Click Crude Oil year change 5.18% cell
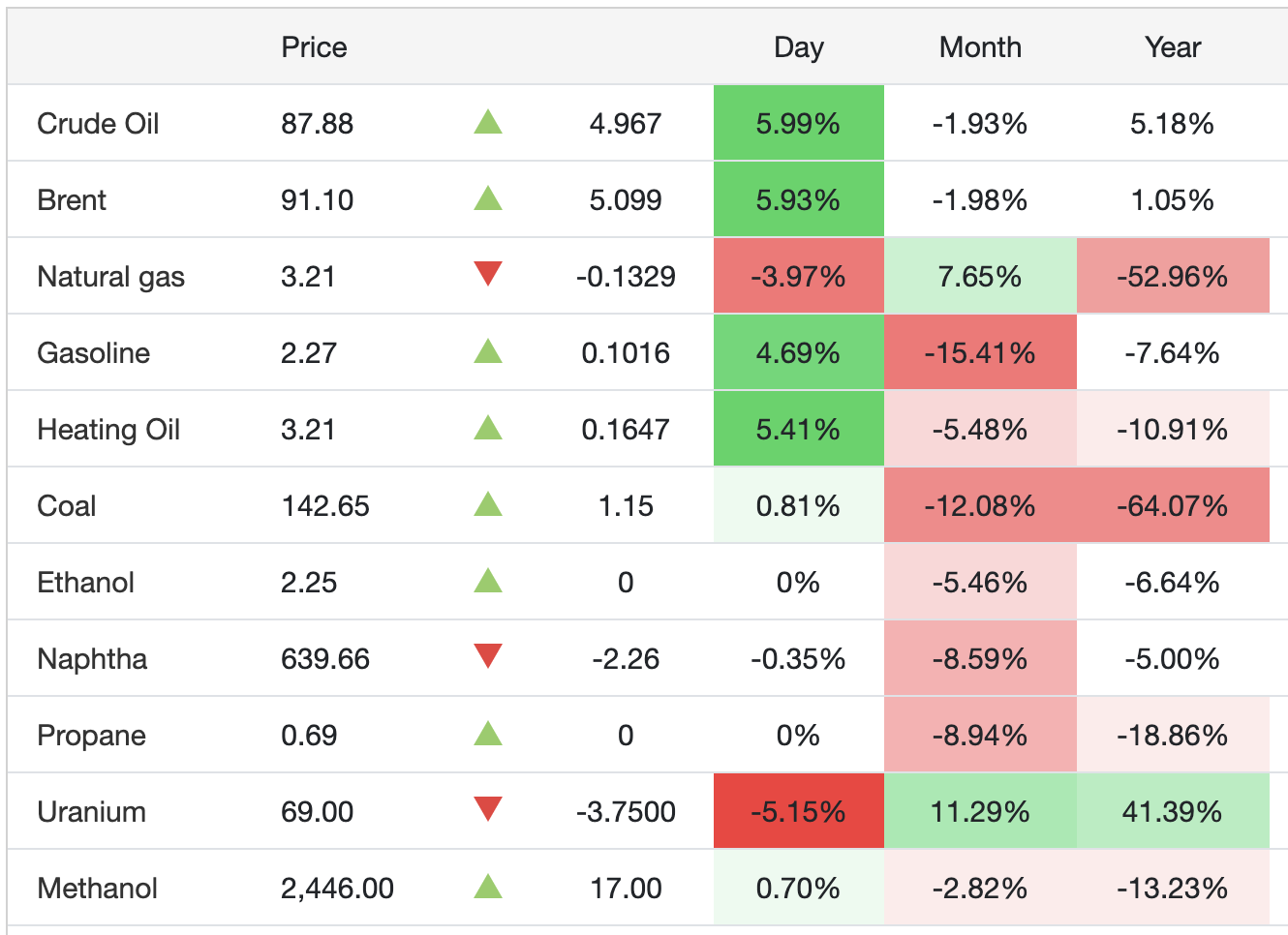This screenshot has width=1288, height=935. (1173, 123)
